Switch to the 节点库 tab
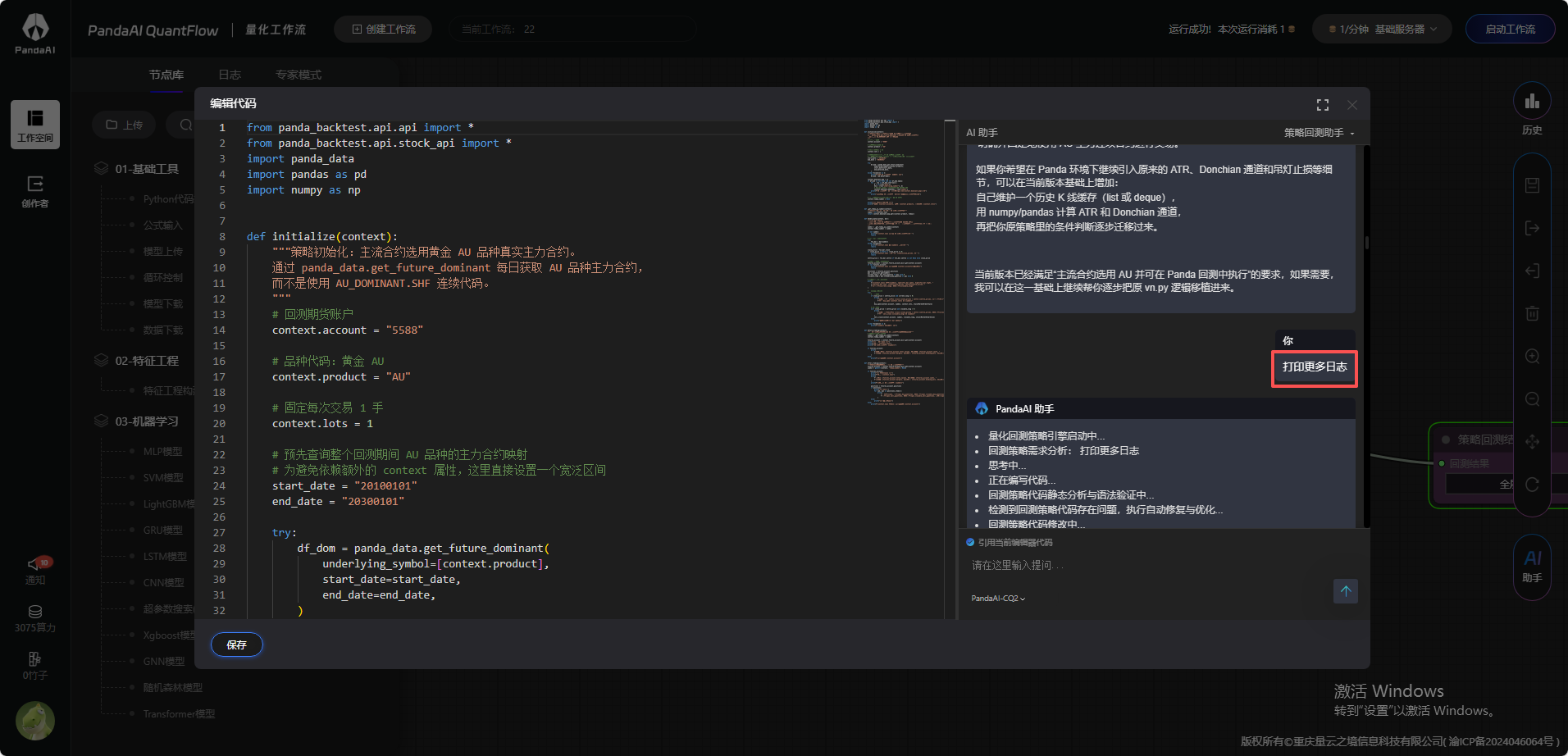Image resolution: width=1568 pixels, height=756 pixels. click(166, 75)
